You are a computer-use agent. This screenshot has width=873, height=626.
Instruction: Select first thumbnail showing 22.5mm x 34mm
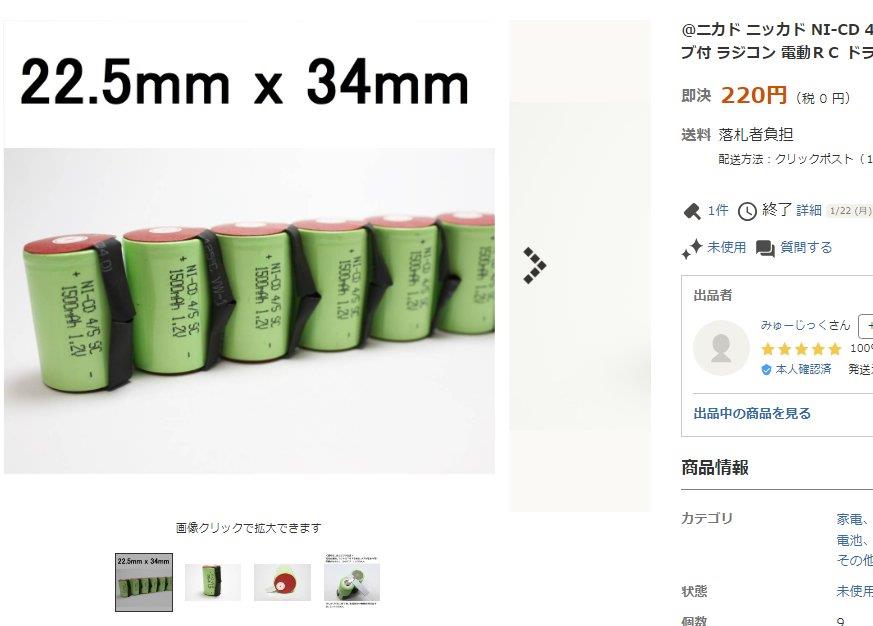pyautogui.click(x=144, y=582)
